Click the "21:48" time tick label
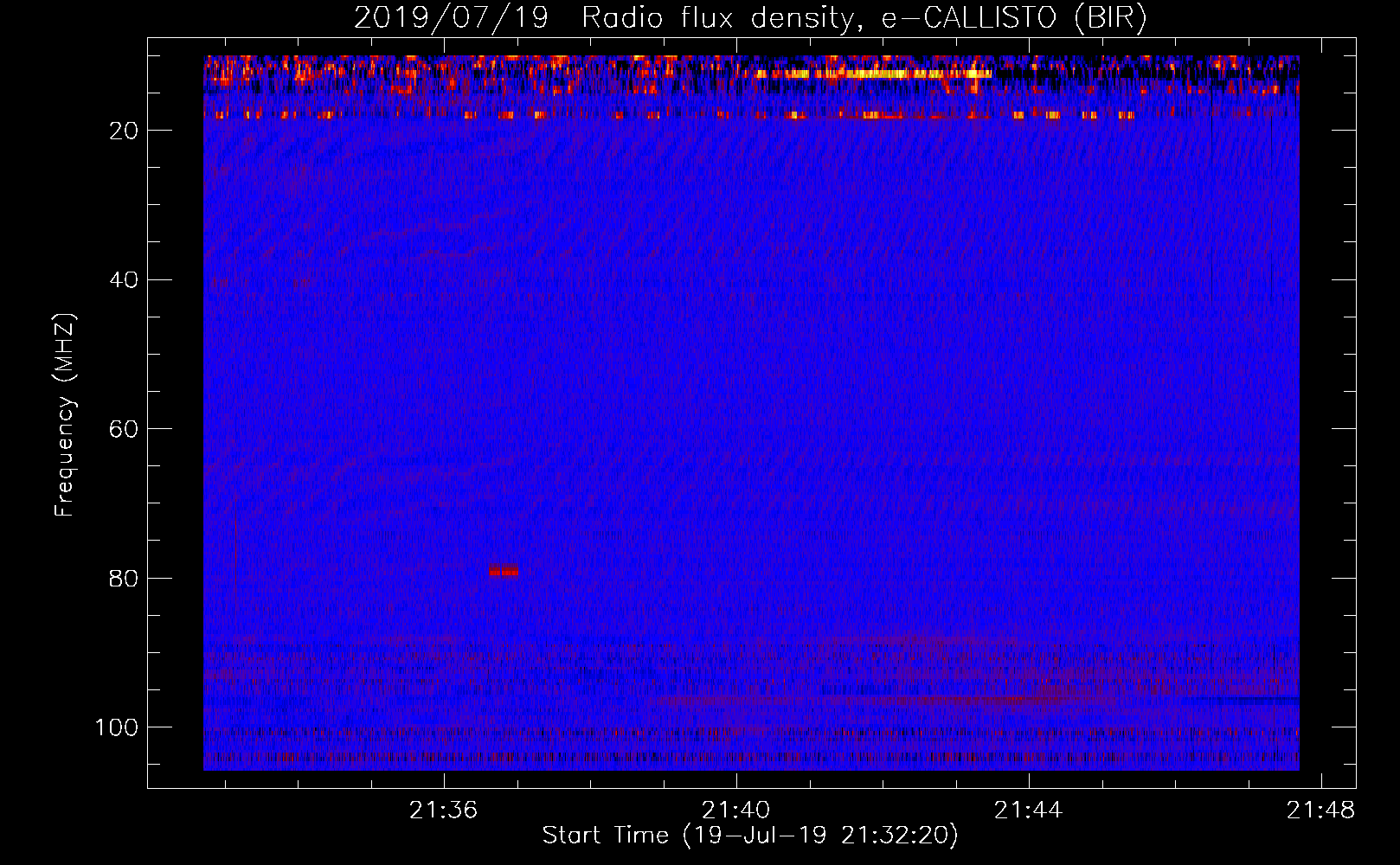Viewport: 1400px width, 865px height. point(1320,811)
